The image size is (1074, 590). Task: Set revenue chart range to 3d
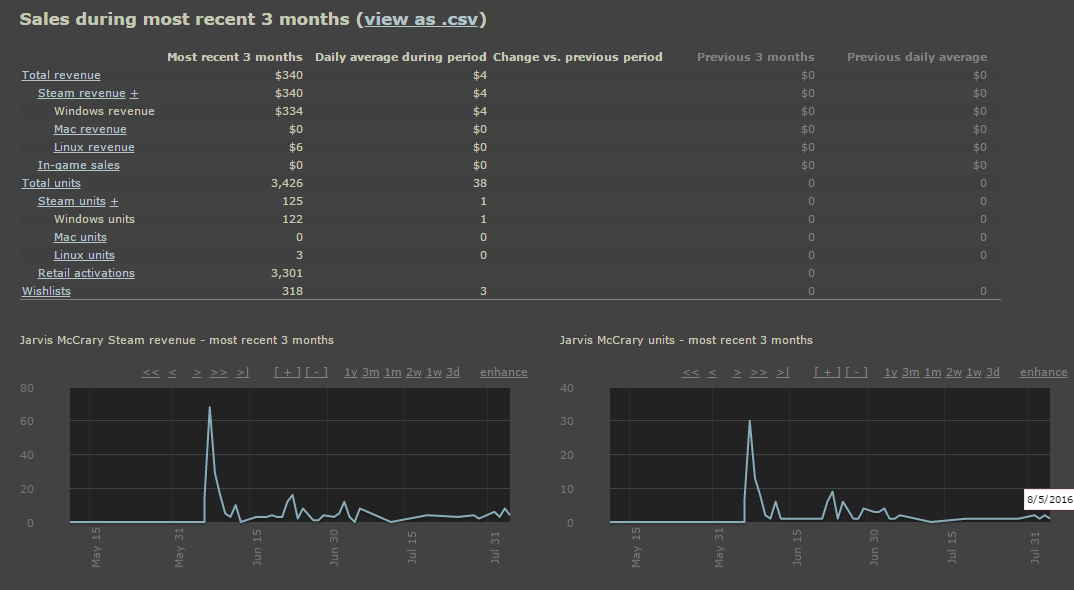[453, 372]
